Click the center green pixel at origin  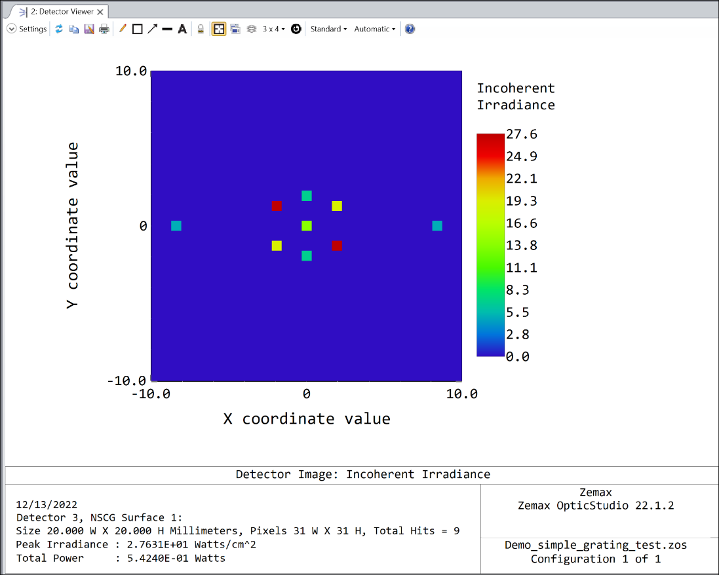tap(307, 226)
